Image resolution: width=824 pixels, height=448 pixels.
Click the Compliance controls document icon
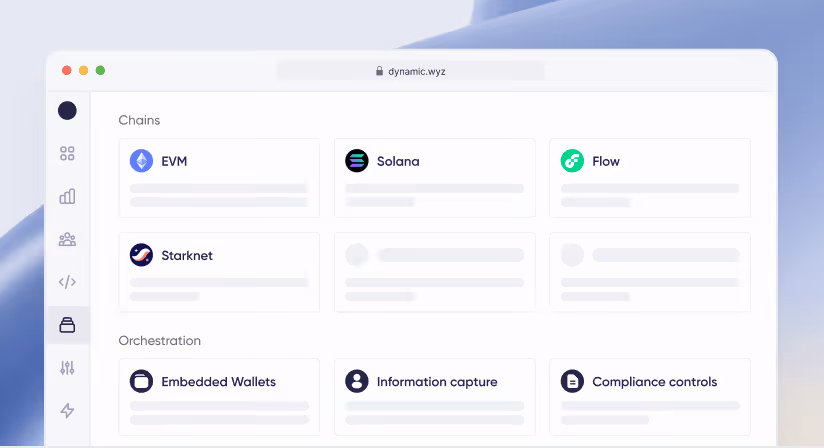[x=572, y=381]
